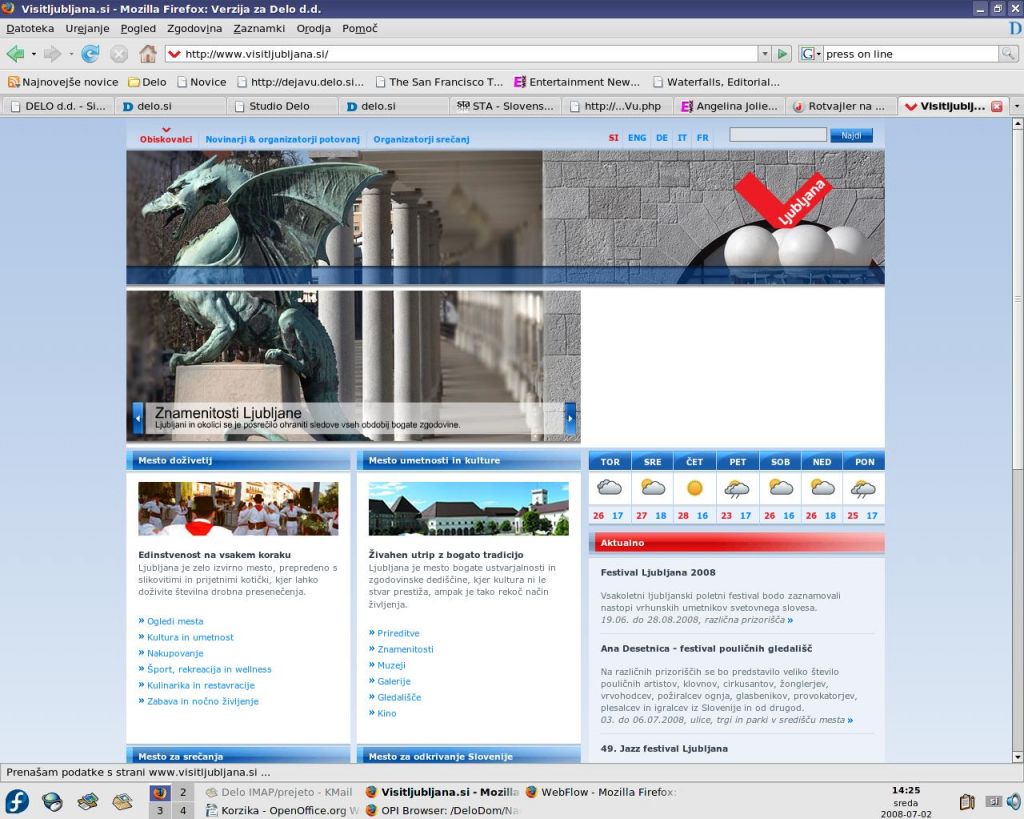Screen dimensions: 1024x819
Task: Open the Pogled menu
Action: [138, 28]
